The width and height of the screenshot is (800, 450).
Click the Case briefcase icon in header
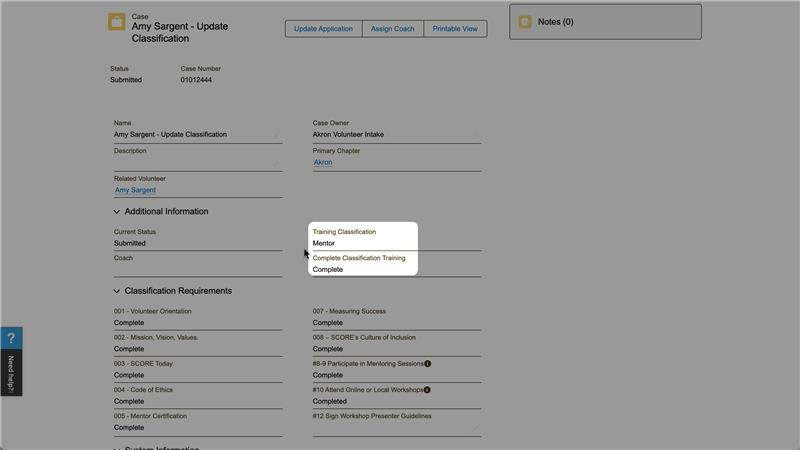pyautogui.click(x=117, y=22)
